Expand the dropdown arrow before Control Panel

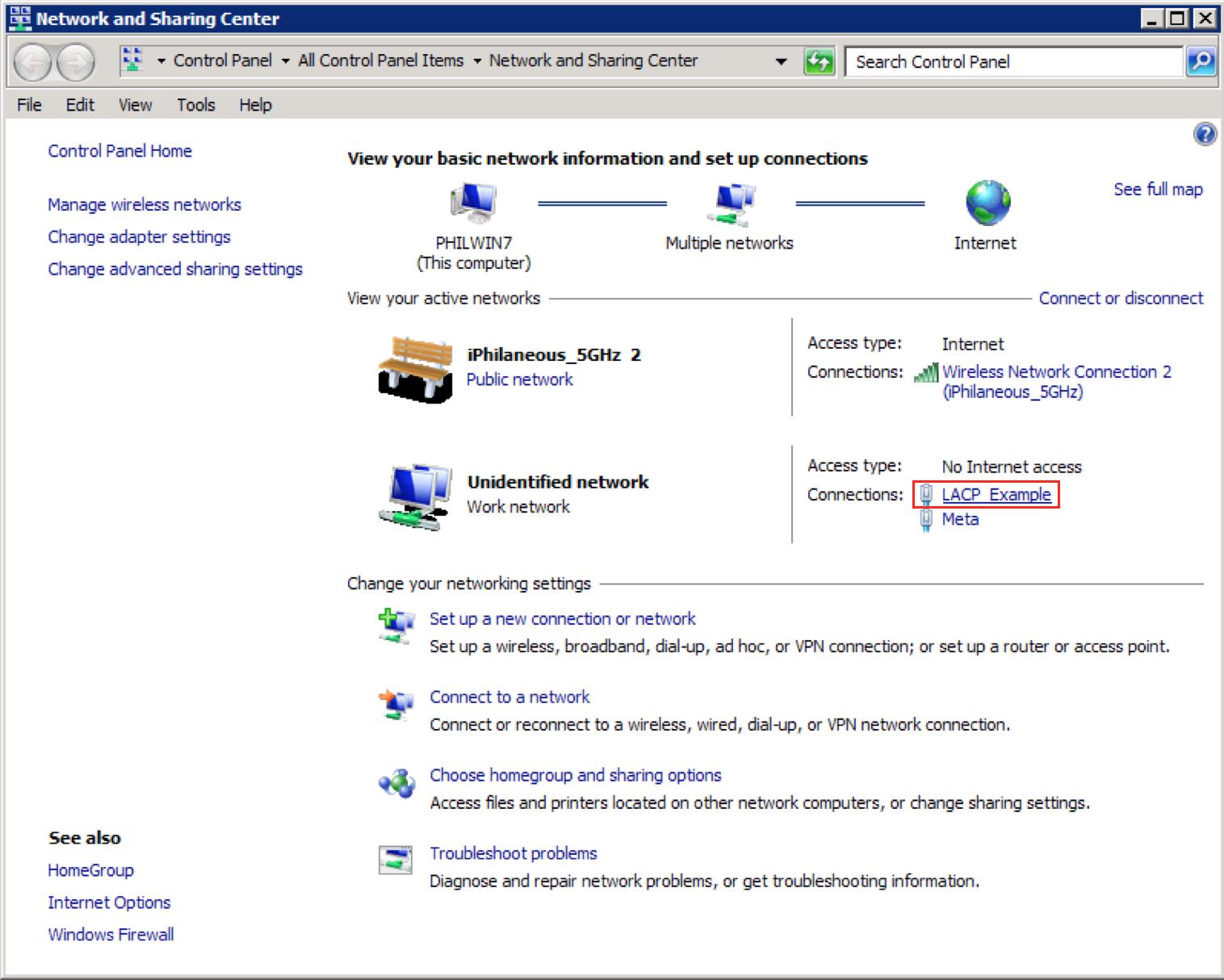tap(161, 61)
